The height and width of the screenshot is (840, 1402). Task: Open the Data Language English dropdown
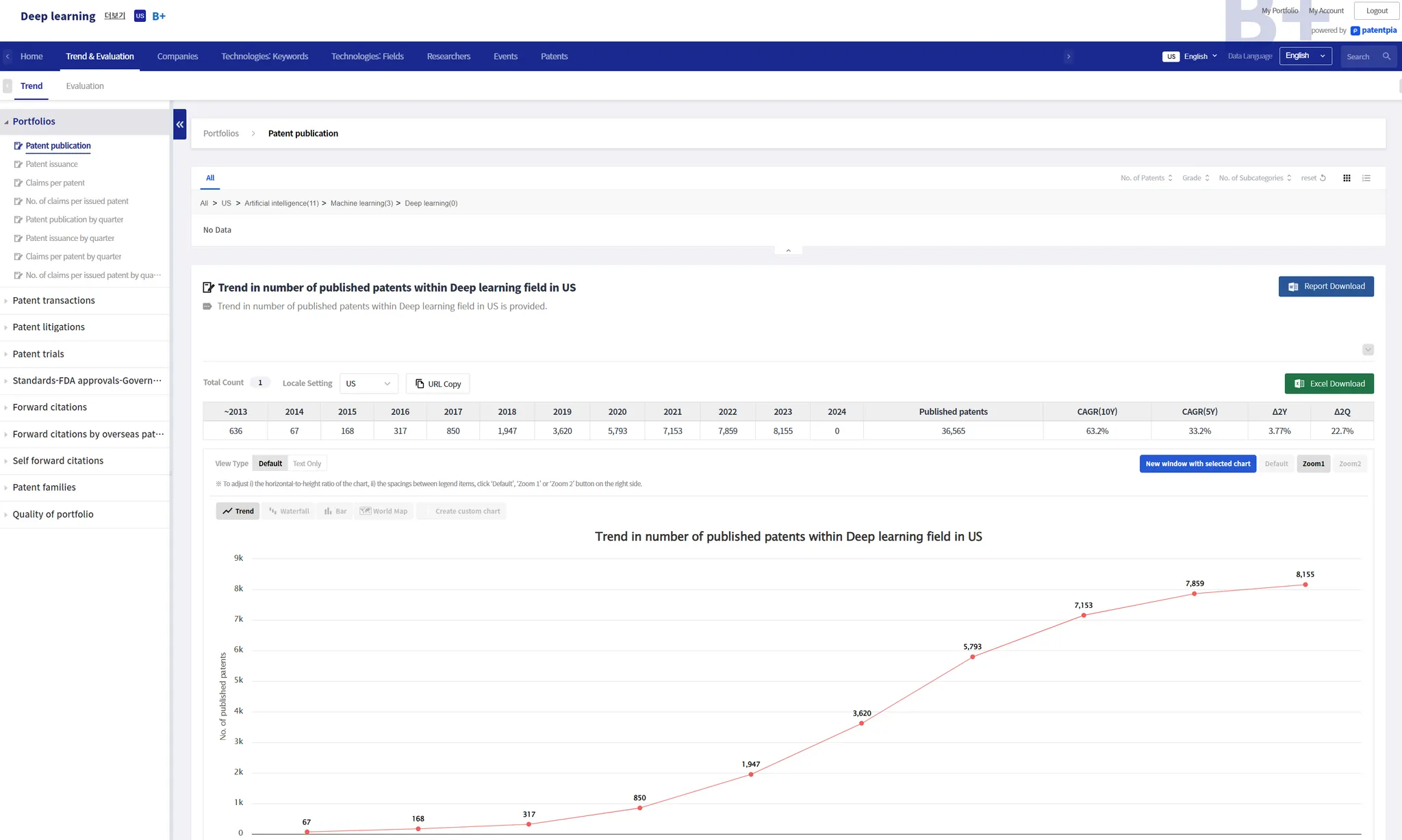coord(1305,56)
